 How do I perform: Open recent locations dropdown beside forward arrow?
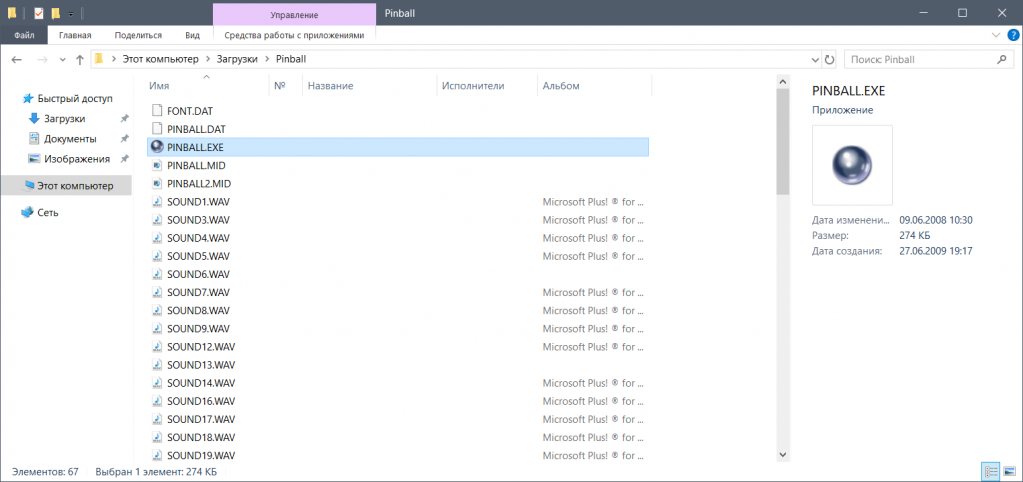click(x=62, y=60)
